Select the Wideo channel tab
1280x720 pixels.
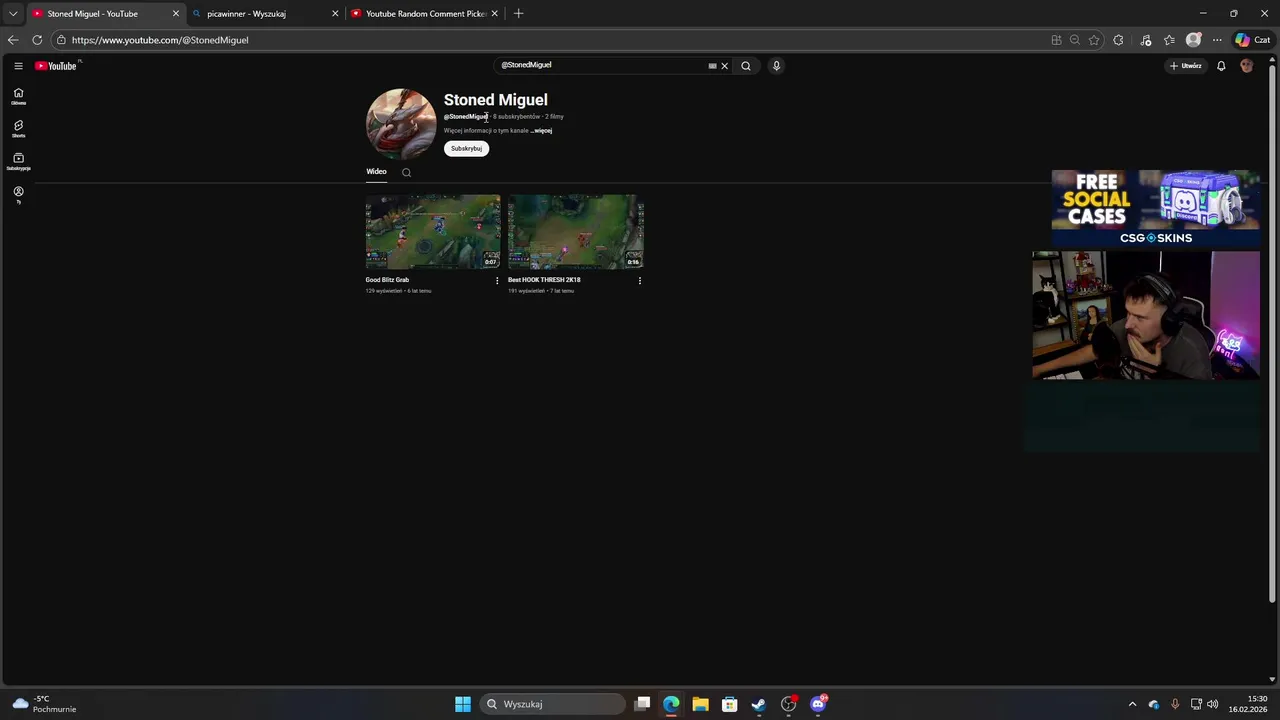tap(376, 172)
